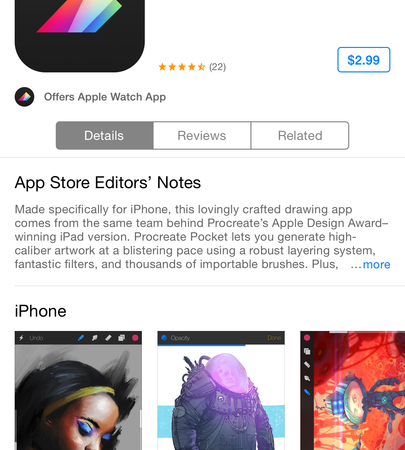Tap the blue brush icon in third screenshot
This screenshot has width=405, height=450.
[x=307, y=392]
